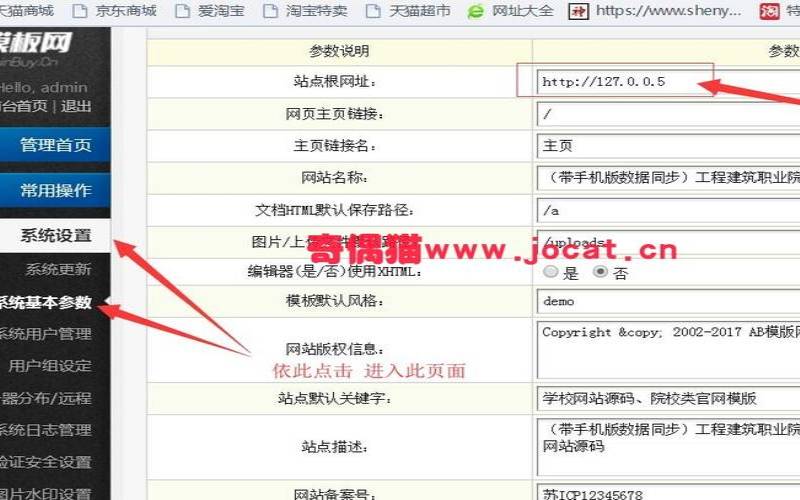This screenshot has height=500, width=800.
Task: Click the 站点描述 label
Action: coord(334,447)
